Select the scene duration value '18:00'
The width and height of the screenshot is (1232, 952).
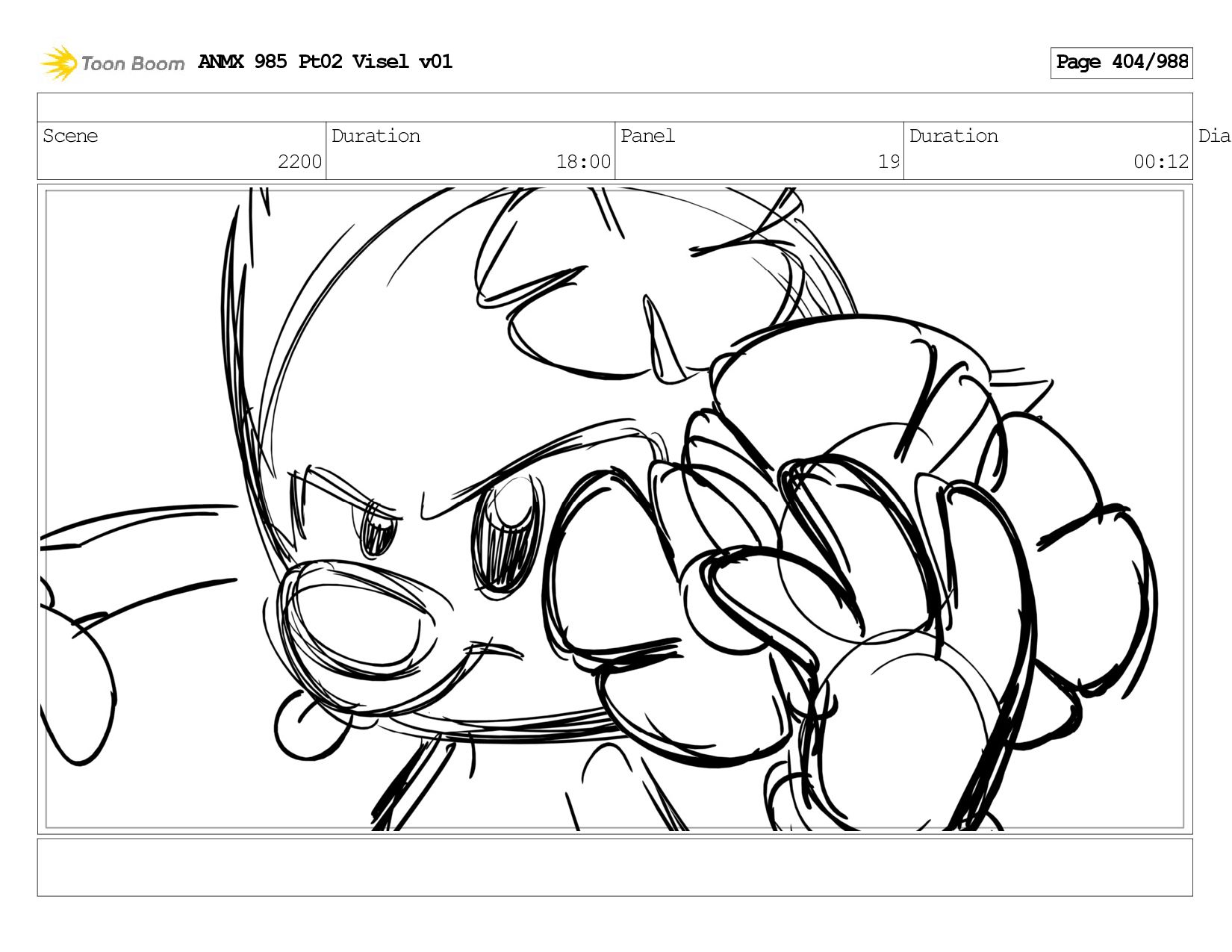coord(583,161)
